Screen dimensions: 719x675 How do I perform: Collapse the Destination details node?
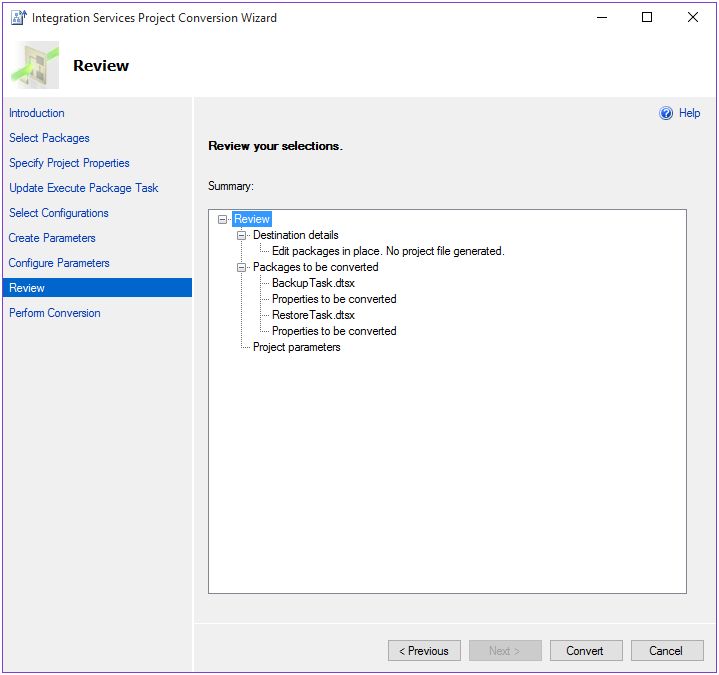pos(241,235)
